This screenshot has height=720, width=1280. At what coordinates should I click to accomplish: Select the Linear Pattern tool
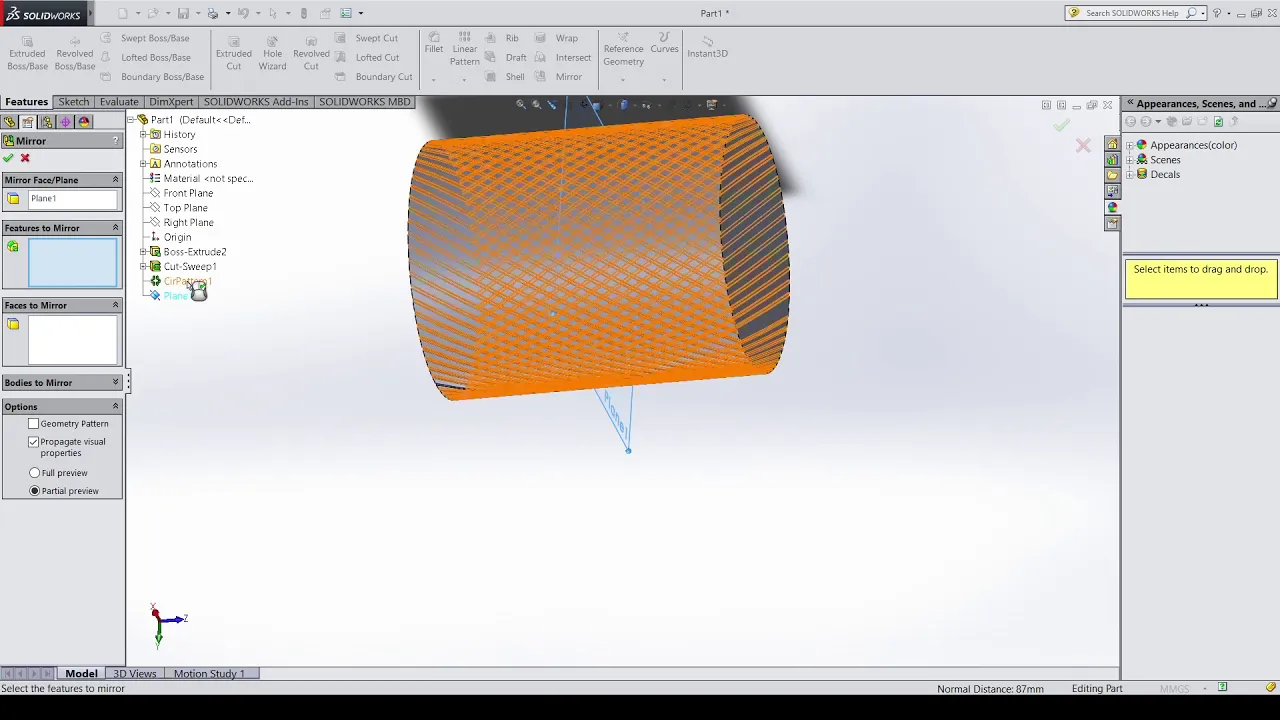[464, 50]
